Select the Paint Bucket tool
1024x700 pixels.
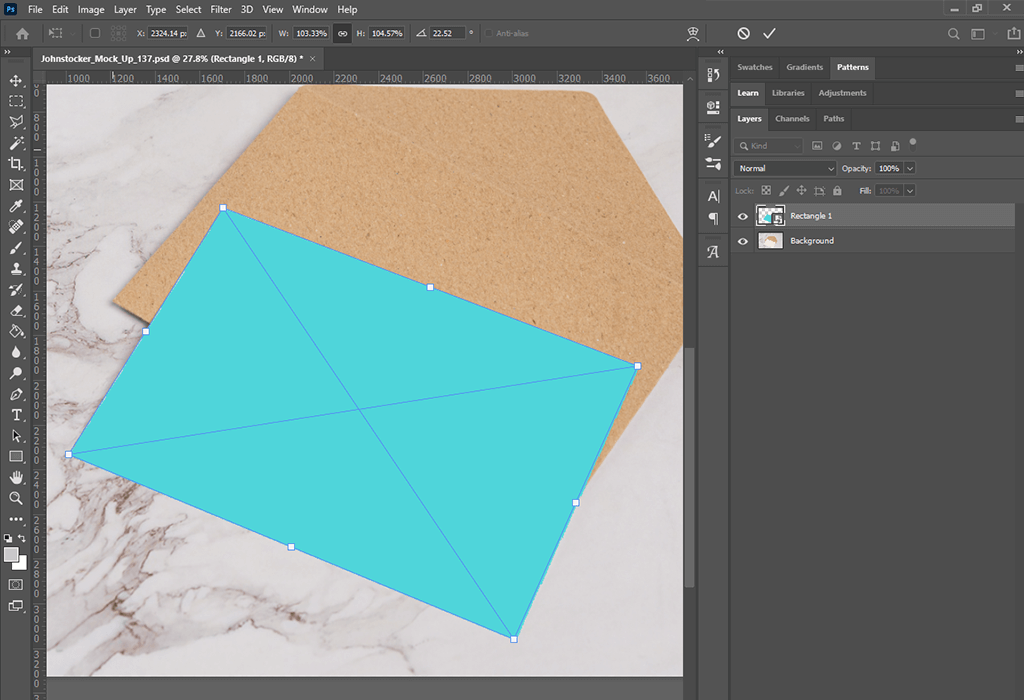coord(16,331)
